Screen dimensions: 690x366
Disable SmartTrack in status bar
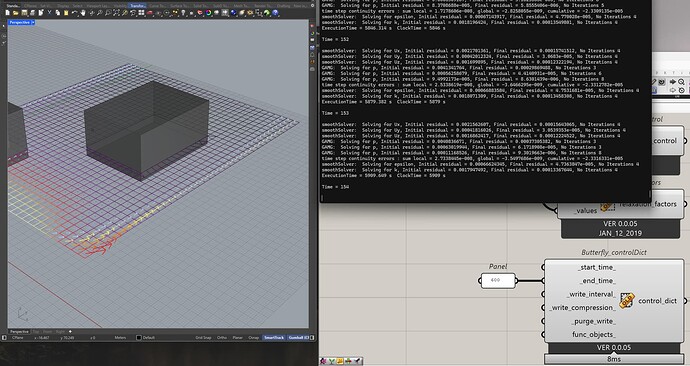274,337
